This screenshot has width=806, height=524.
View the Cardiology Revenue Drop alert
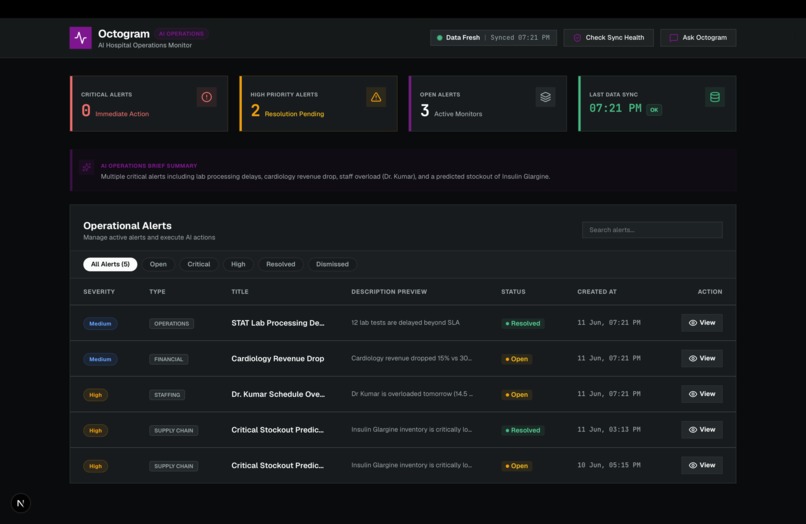(x=702, y=358)
